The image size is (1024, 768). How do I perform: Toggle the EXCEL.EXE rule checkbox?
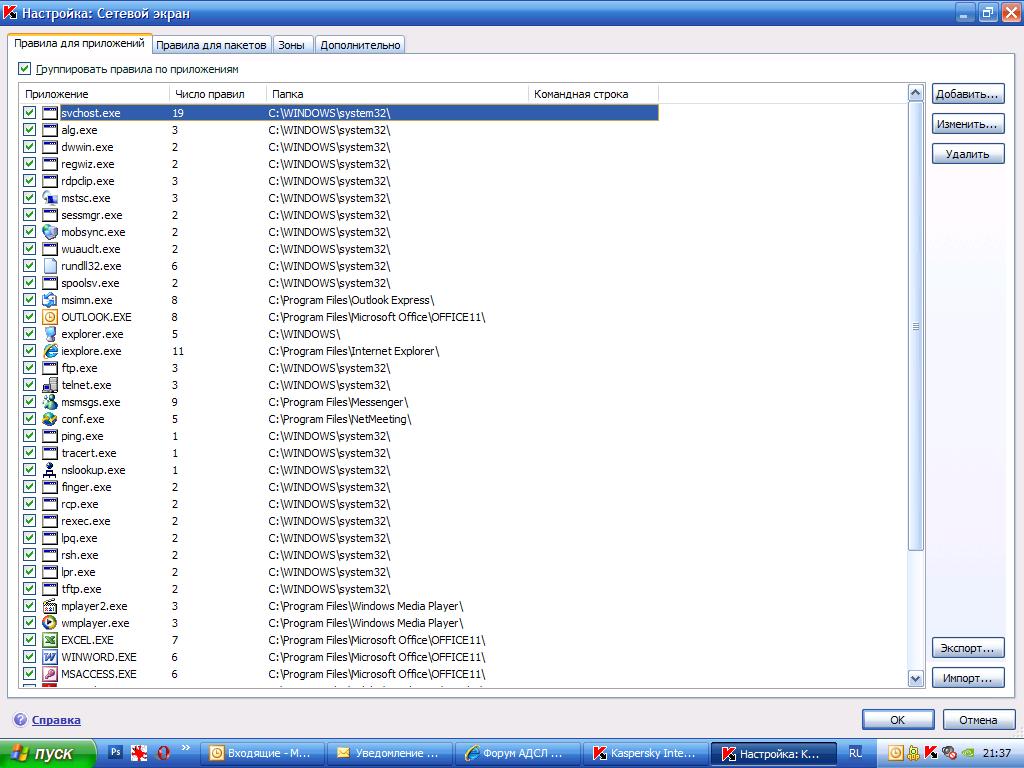(x=29, y=640)
